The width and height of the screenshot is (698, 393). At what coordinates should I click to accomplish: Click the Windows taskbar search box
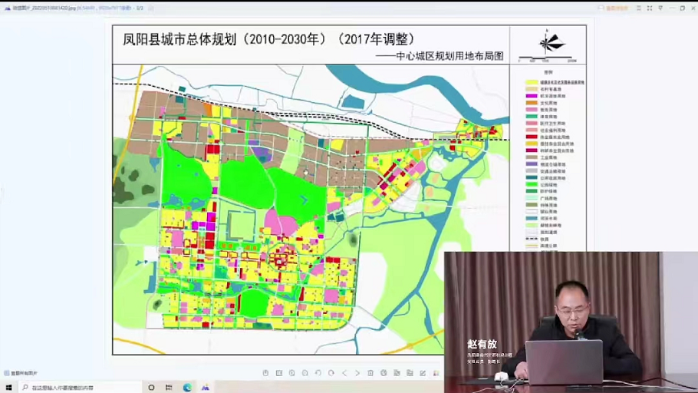click(x=80, y=387)
